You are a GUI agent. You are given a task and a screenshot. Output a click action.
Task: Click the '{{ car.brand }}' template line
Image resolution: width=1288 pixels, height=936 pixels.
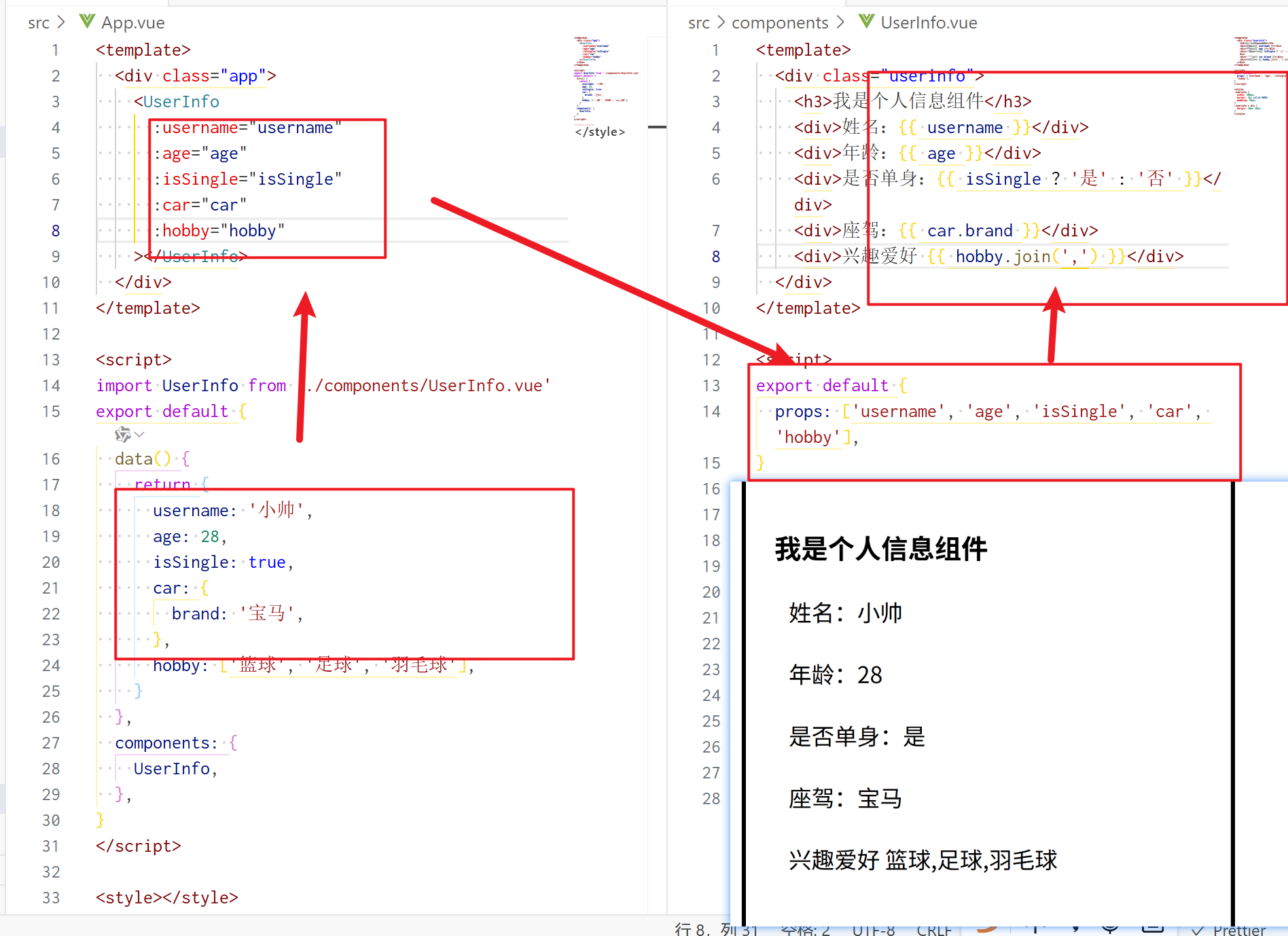click(946, 231)
